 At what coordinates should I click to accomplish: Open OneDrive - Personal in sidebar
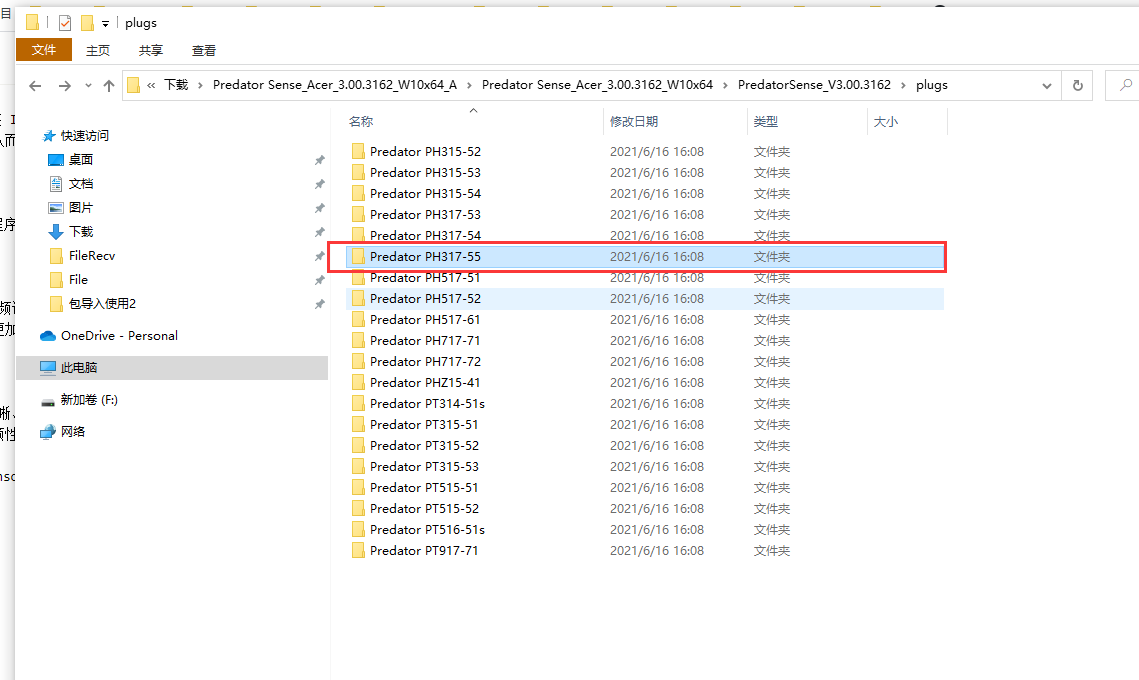(x=118, y=336)
